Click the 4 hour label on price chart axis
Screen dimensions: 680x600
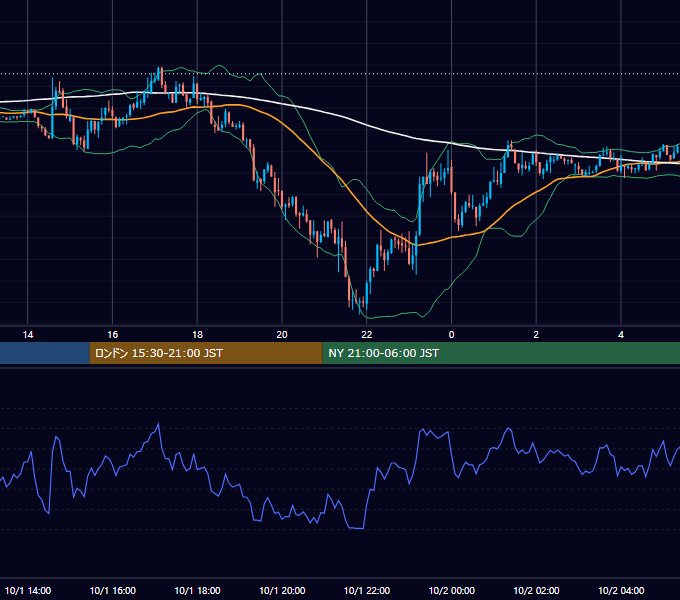[621, 335]
